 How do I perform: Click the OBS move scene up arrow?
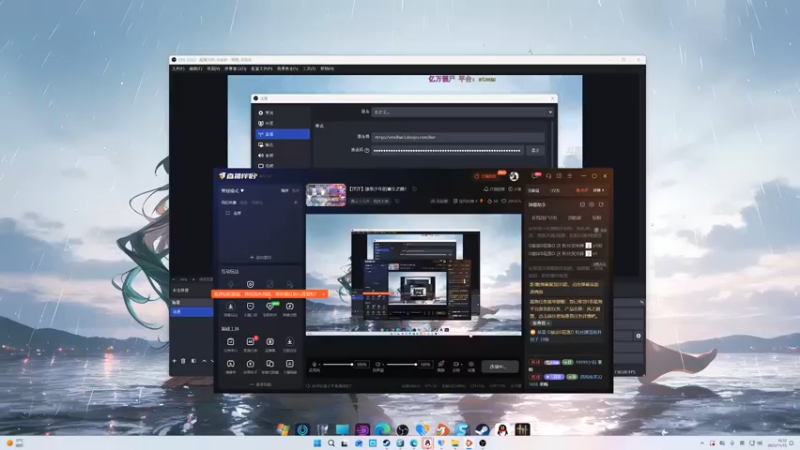(204, 361)
